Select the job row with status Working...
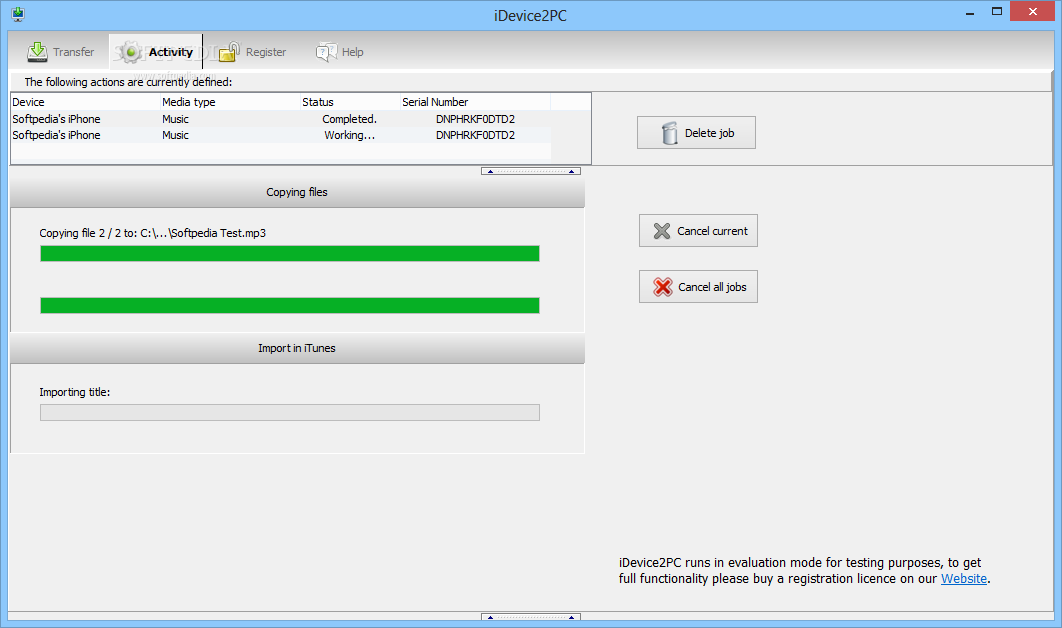The image size is (1062, 628). [x=281, y=135]
